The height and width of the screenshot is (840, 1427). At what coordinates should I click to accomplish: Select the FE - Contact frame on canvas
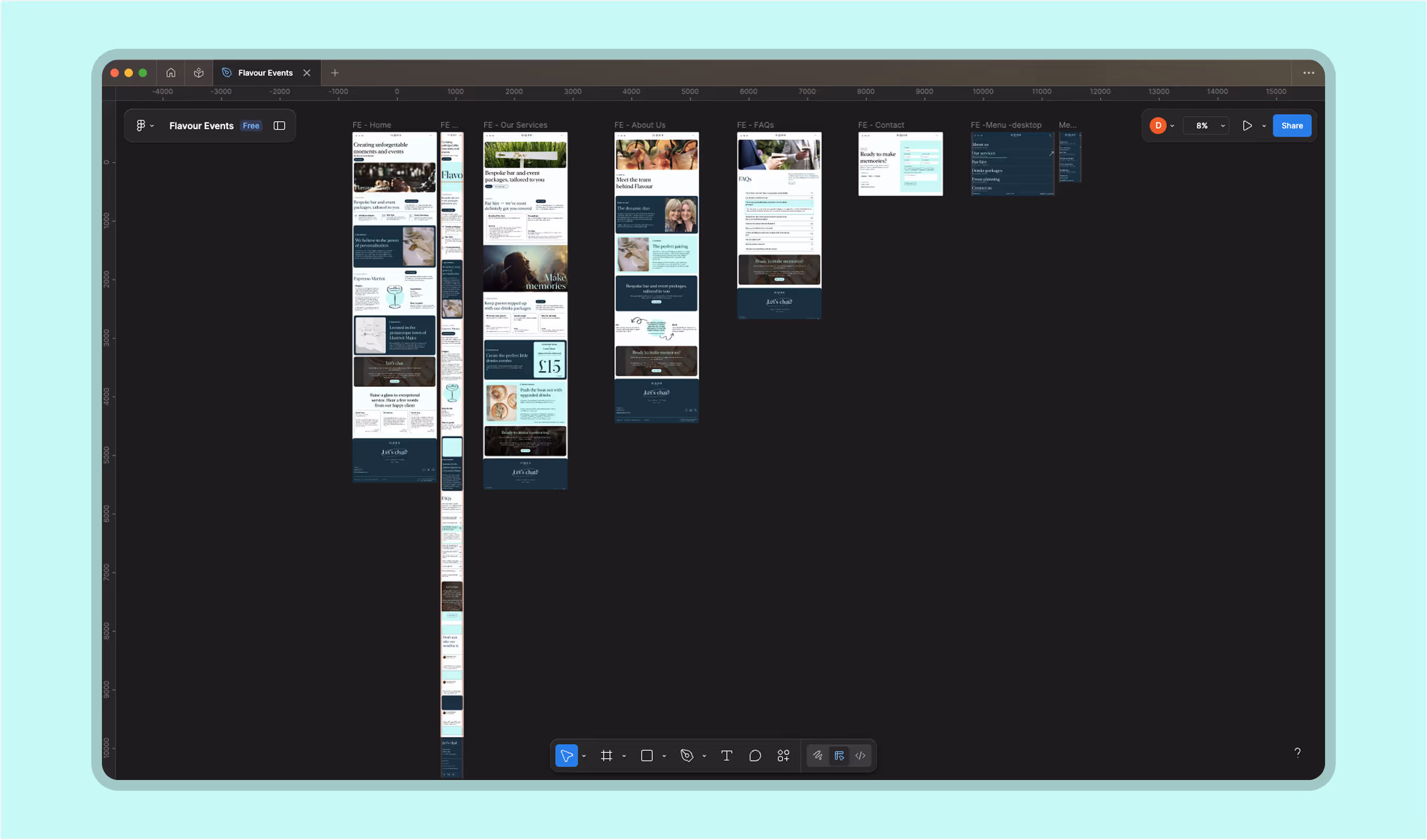pyautogui.click(x=900, y=163)
